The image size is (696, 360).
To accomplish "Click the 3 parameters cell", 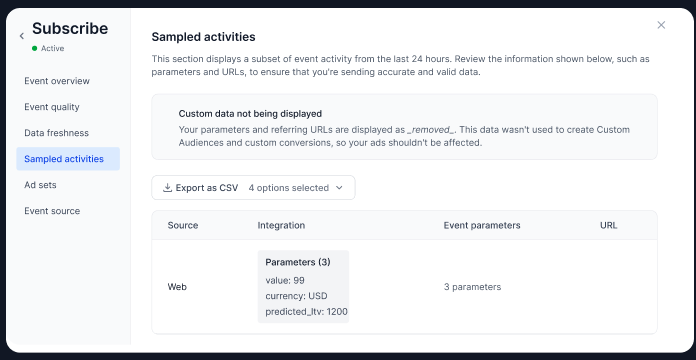I will point(472,287).
